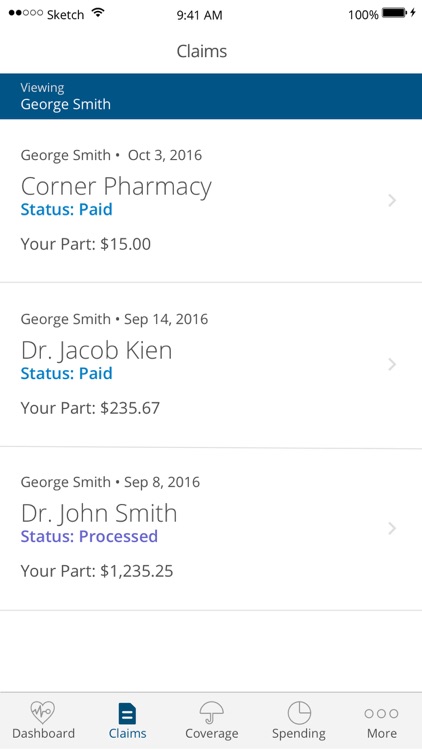This screenshot has width=422, height=750.
Task: Tap the Viewing George Smith banner
Action: pyautogui.click(x=211, y=96)
